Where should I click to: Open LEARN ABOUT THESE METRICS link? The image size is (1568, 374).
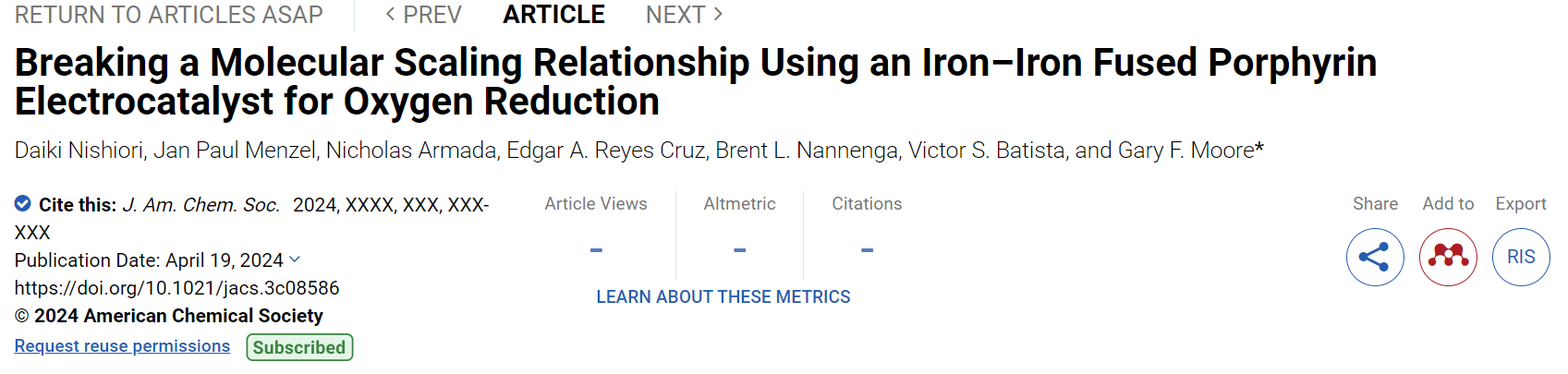(723, 296)
